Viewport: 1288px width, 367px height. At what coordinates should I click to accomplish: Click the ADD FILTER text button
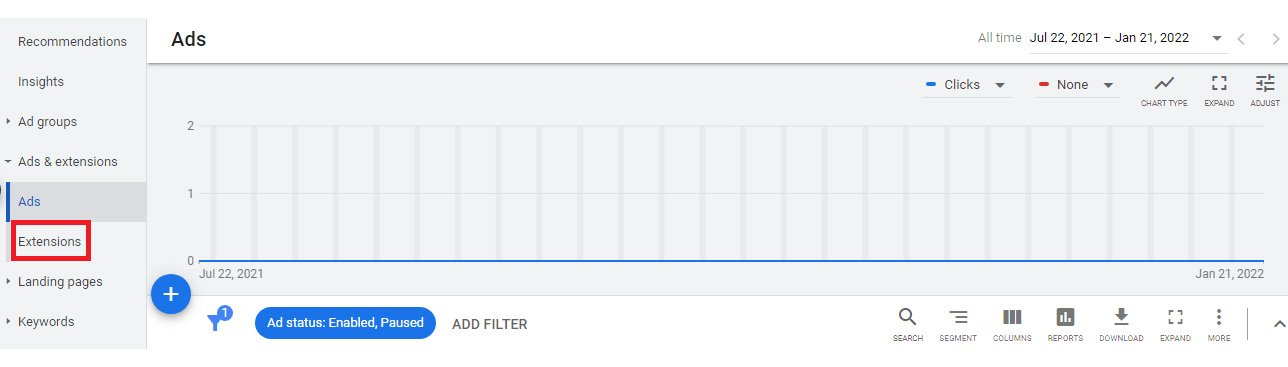[489, 324]
